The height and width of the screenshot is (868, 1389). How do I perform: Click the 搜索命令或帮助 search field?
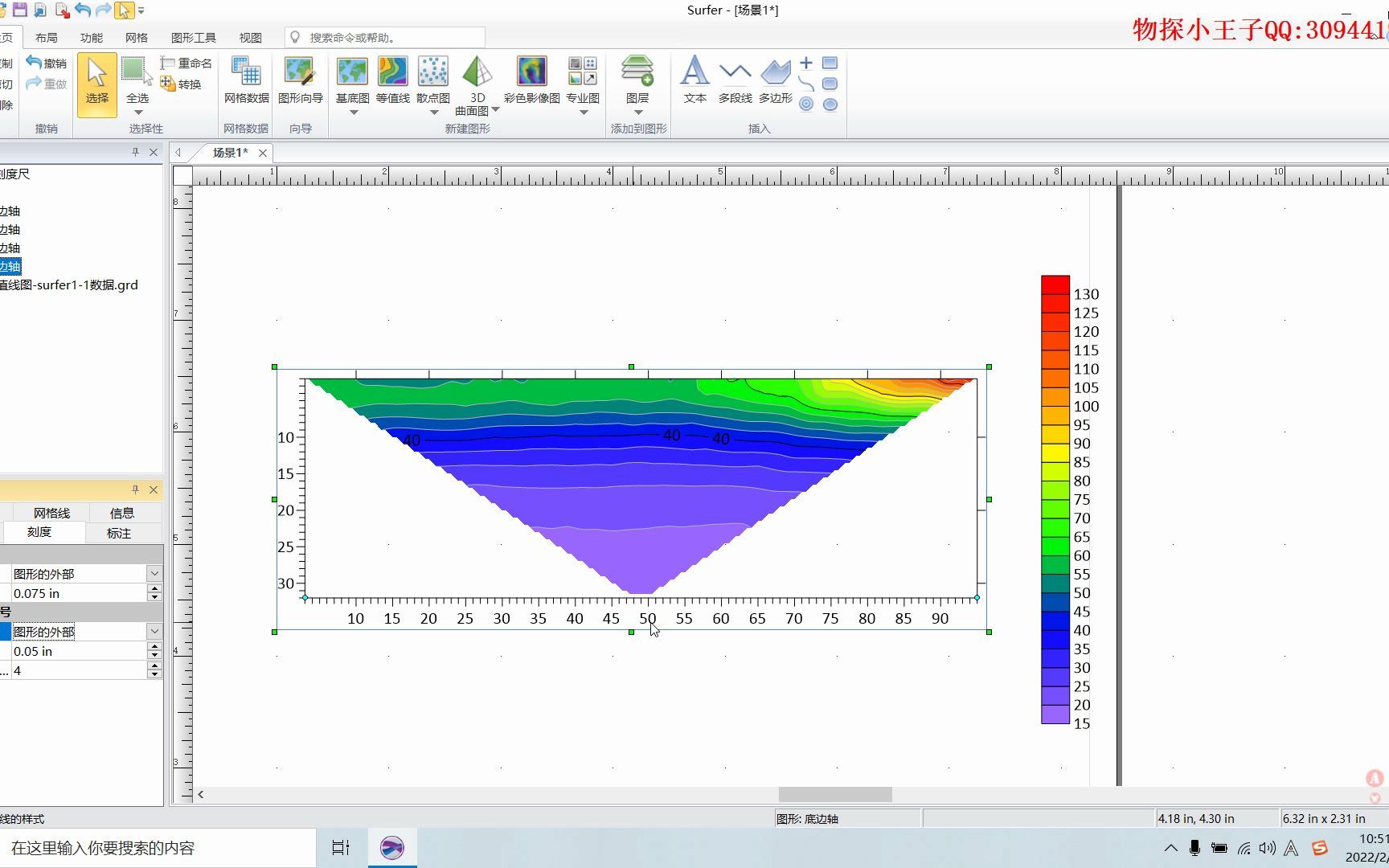385,38
